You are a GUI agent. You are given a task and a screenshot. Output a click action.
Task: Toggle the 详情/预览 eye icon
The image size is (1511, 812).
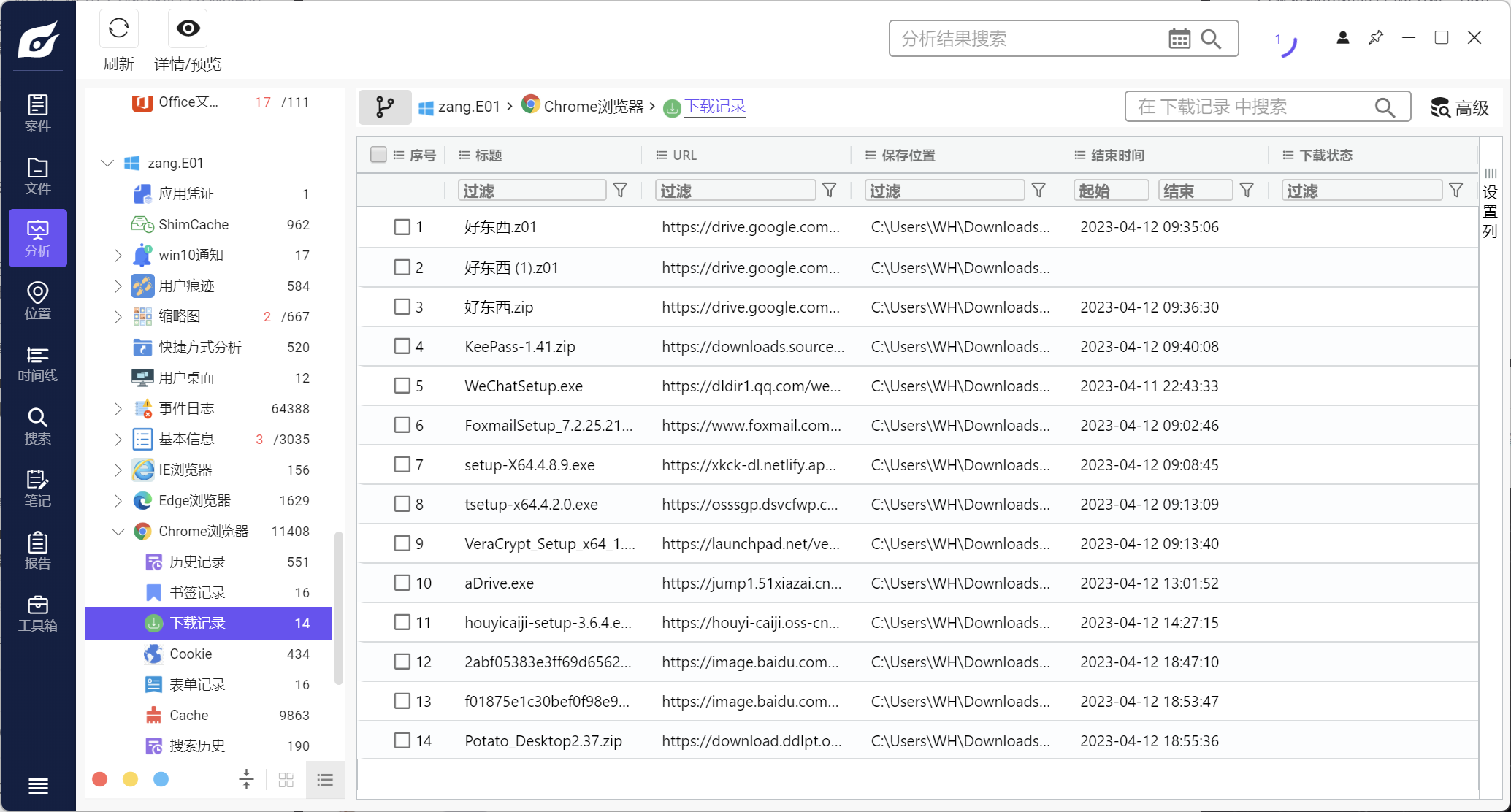coord(188,28)
